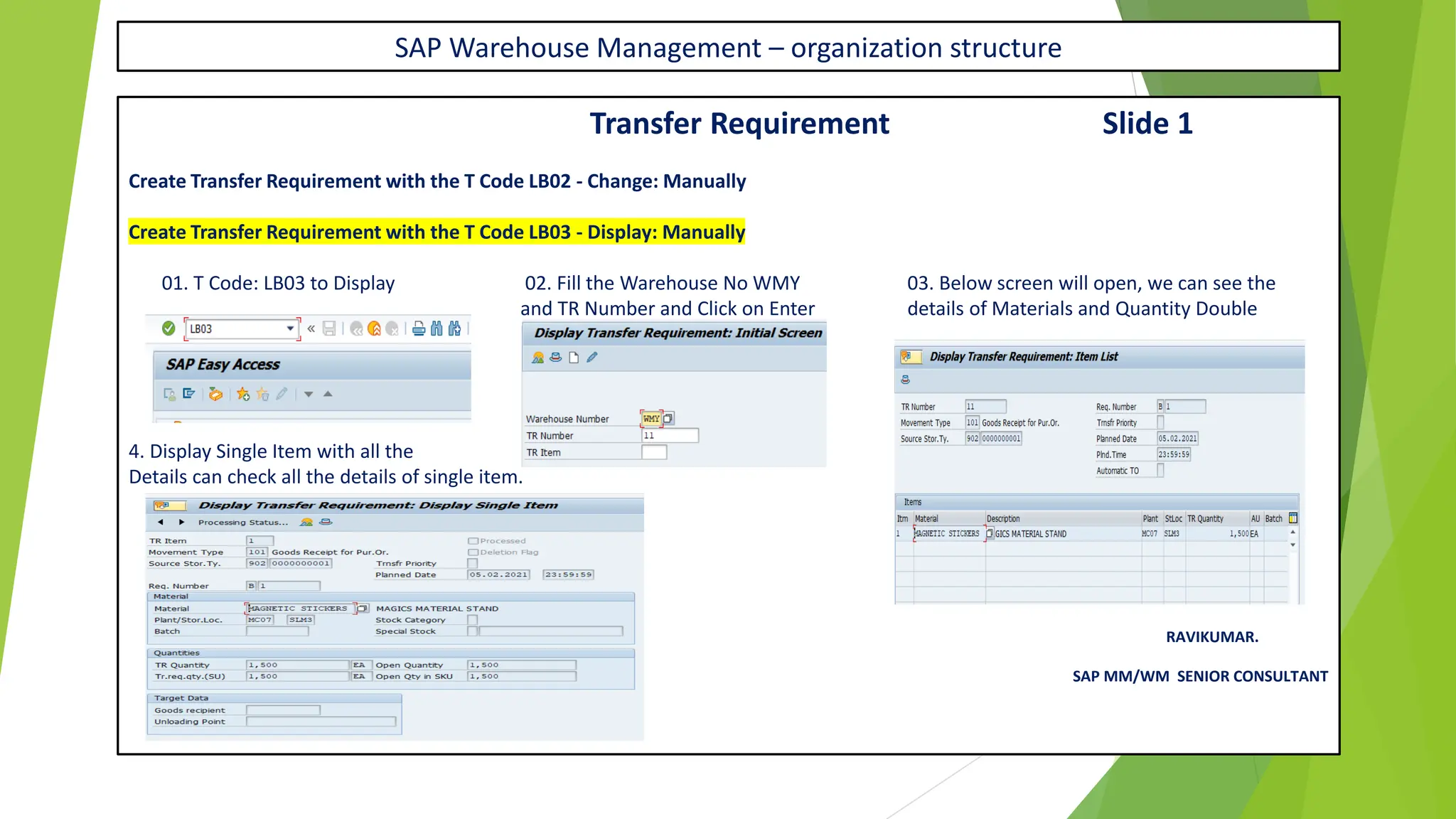Click the Print icon in SAP toolbar
The height and width of the screenshot is (819, 1456).
tap(419, 328)
